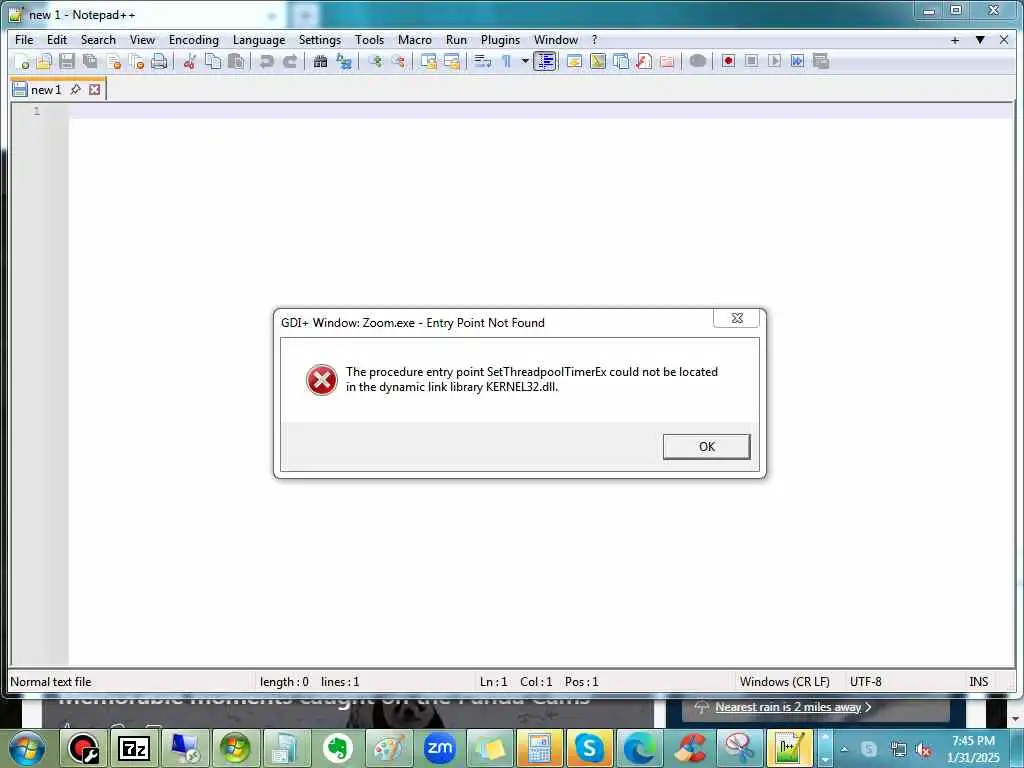Open the ? help menu
1024x768 pixels.
point(594,40)
